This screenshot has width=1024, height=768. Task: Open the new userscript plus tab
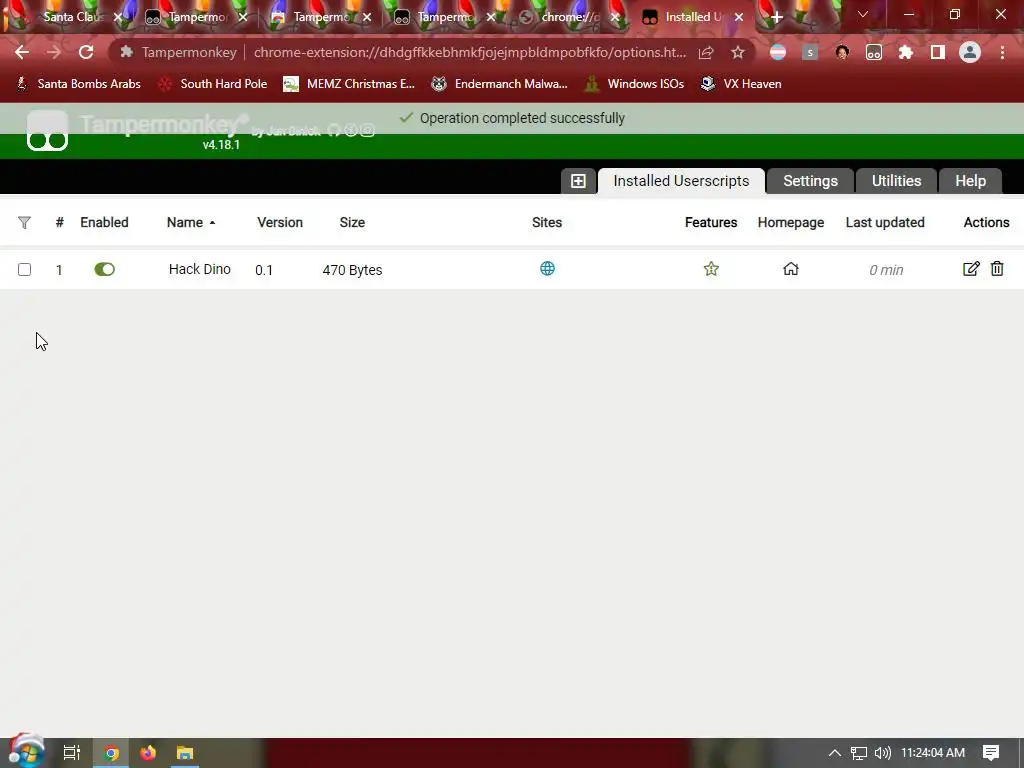pyautogui.click(x=578, y=181)
